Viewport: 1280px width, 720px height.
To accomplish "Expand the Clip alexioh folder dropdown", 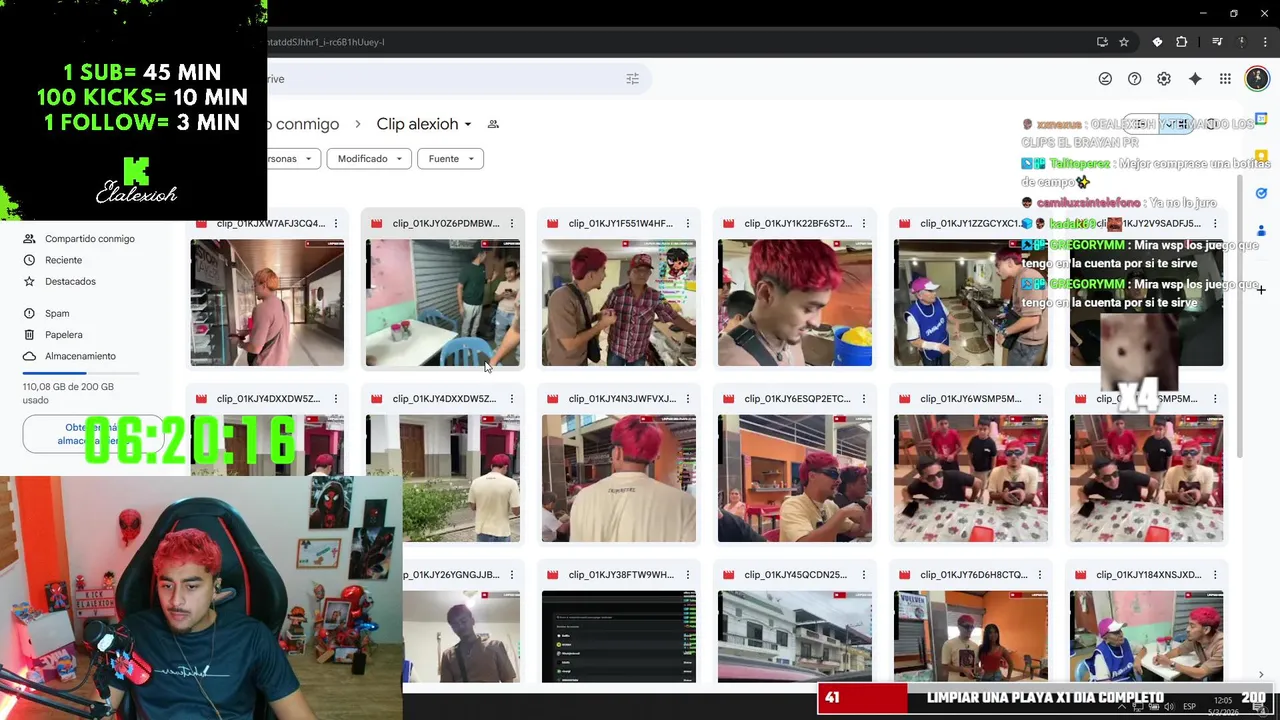I will point(467,124).
